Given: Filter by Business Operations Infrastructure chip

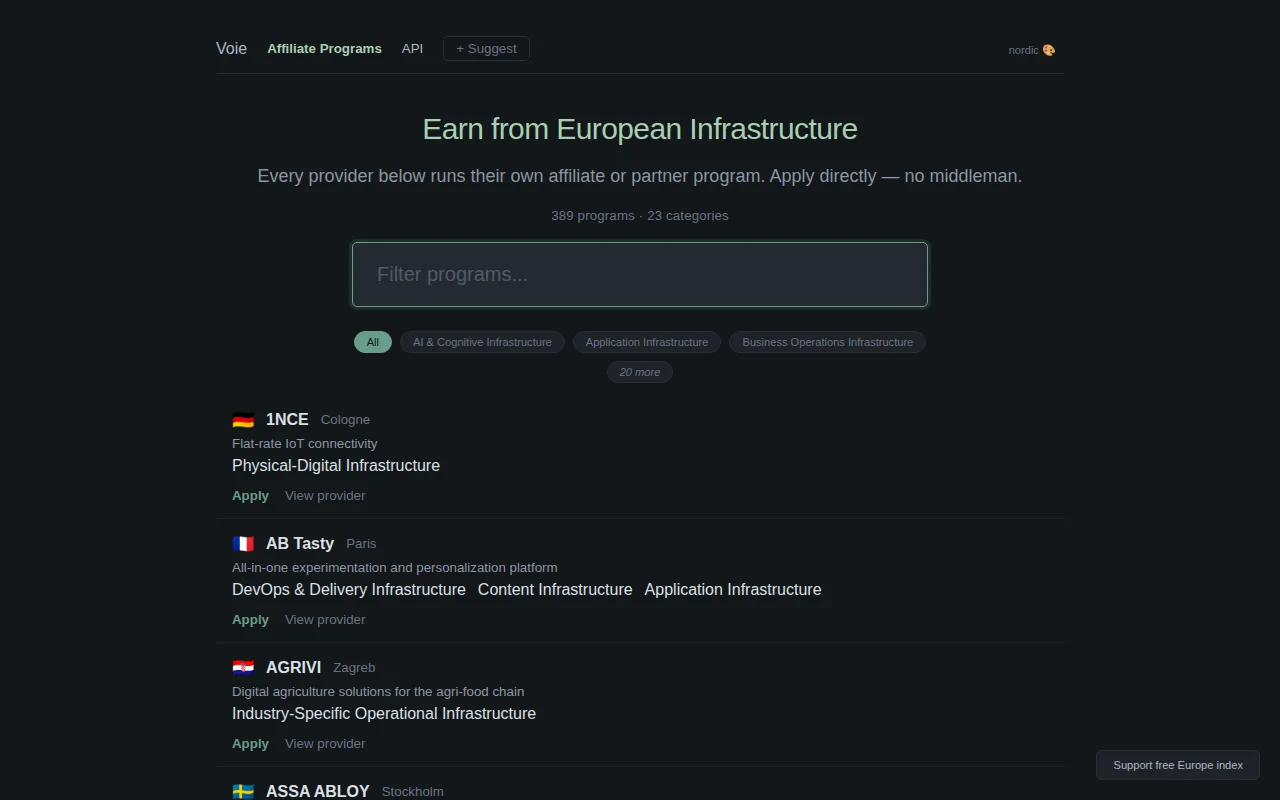Looking at the screenshot, I should (x=827, y=342).
